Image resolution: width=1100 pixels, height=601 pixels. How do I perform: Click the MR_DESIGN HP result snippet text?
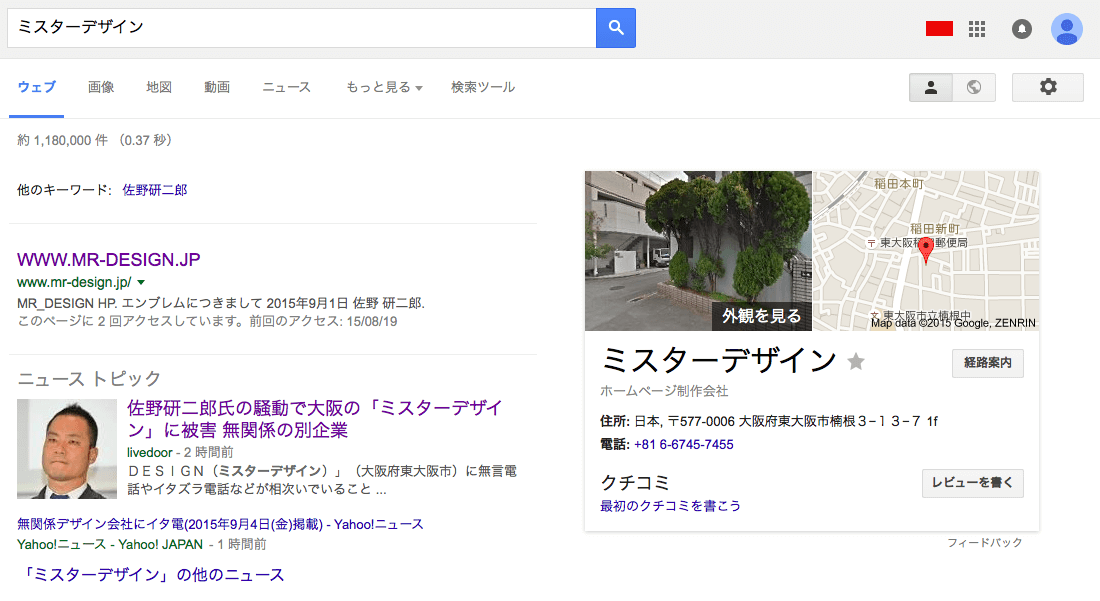(221, 304)
